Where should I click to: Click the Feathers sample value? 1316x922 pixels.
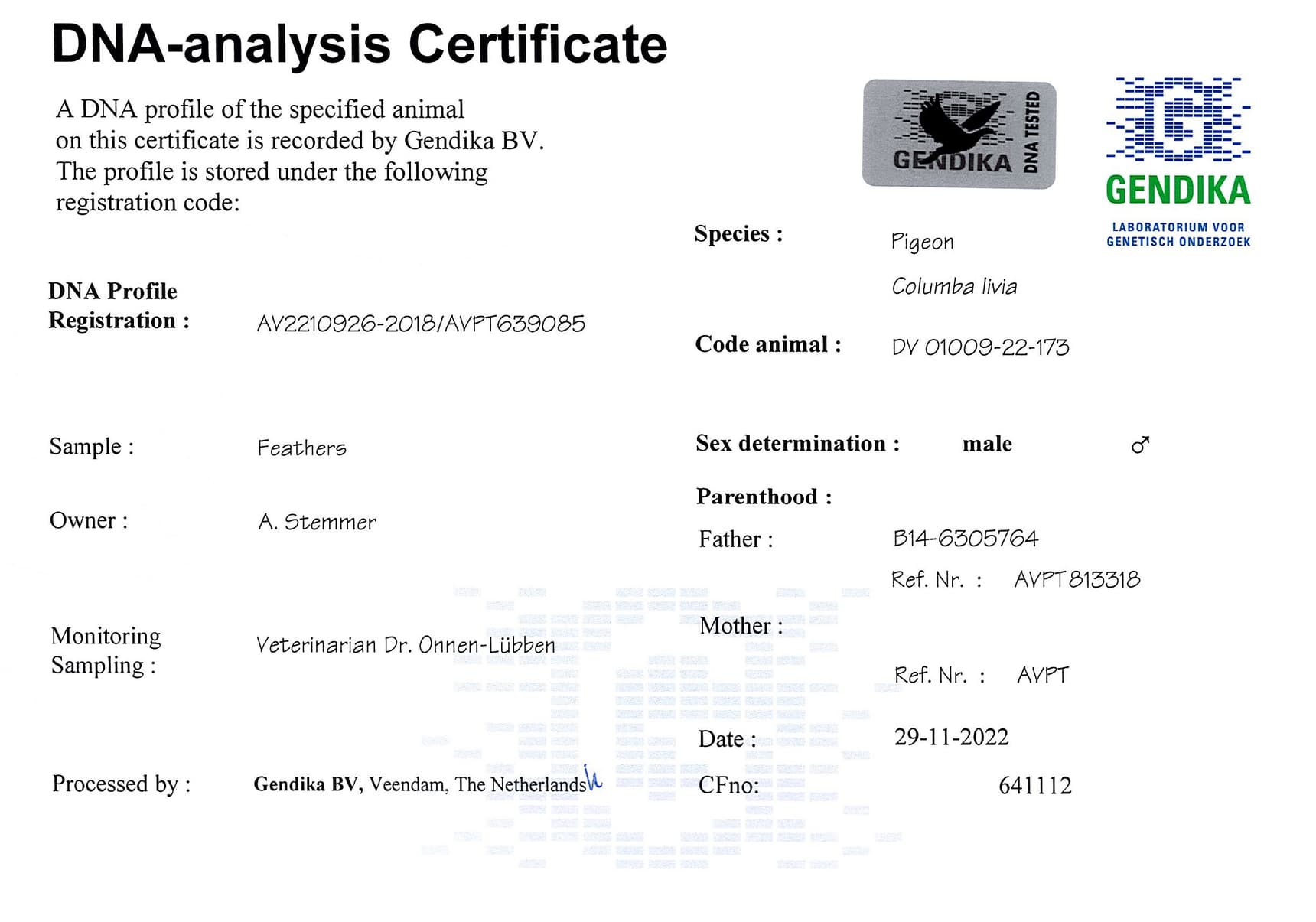(x=301, y=448)
